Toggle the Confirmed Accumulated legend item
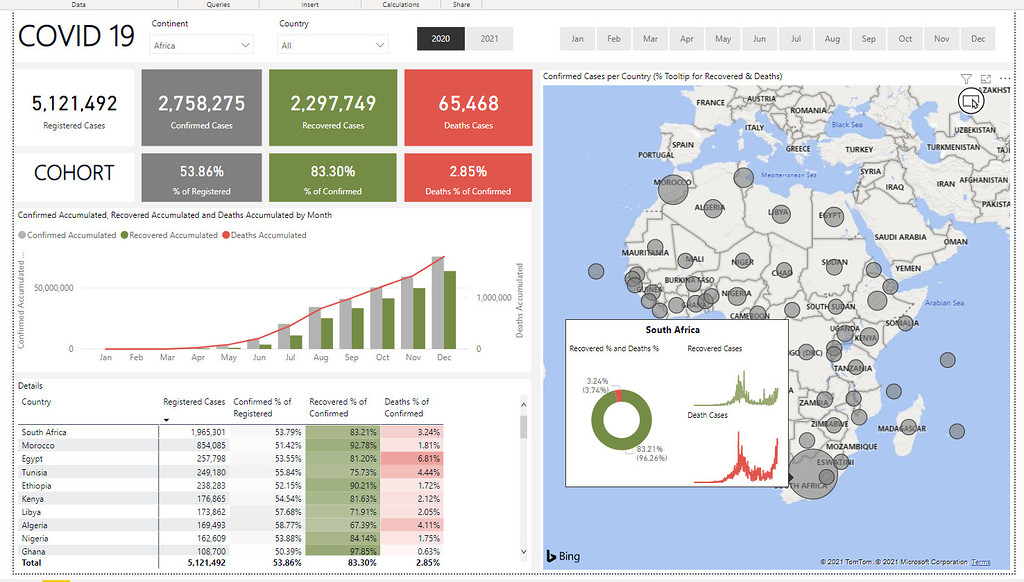The height and width of the screenshot is (582, 1024). click(70, 234)
